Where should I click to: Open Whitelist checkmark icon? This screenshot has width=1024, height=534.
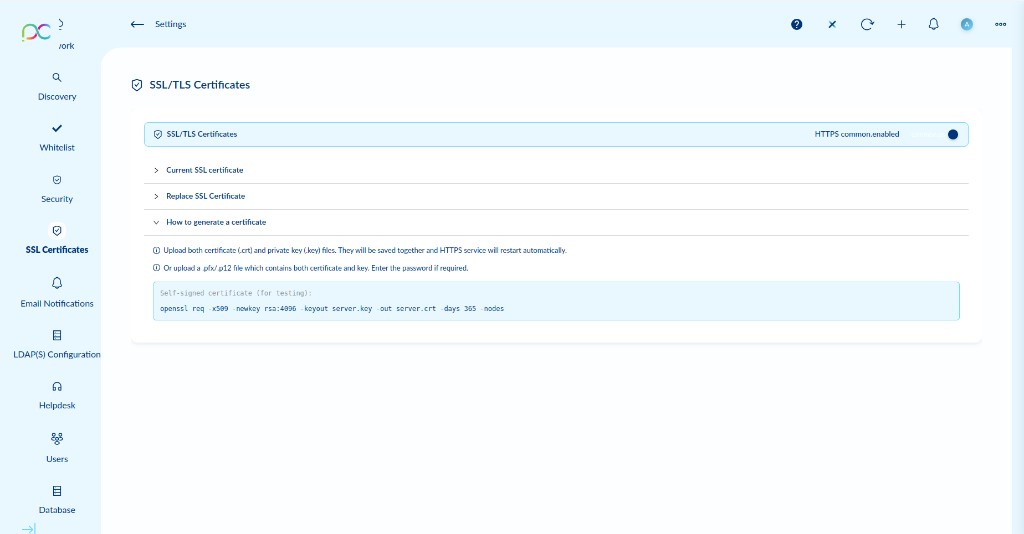pos(57,128)
